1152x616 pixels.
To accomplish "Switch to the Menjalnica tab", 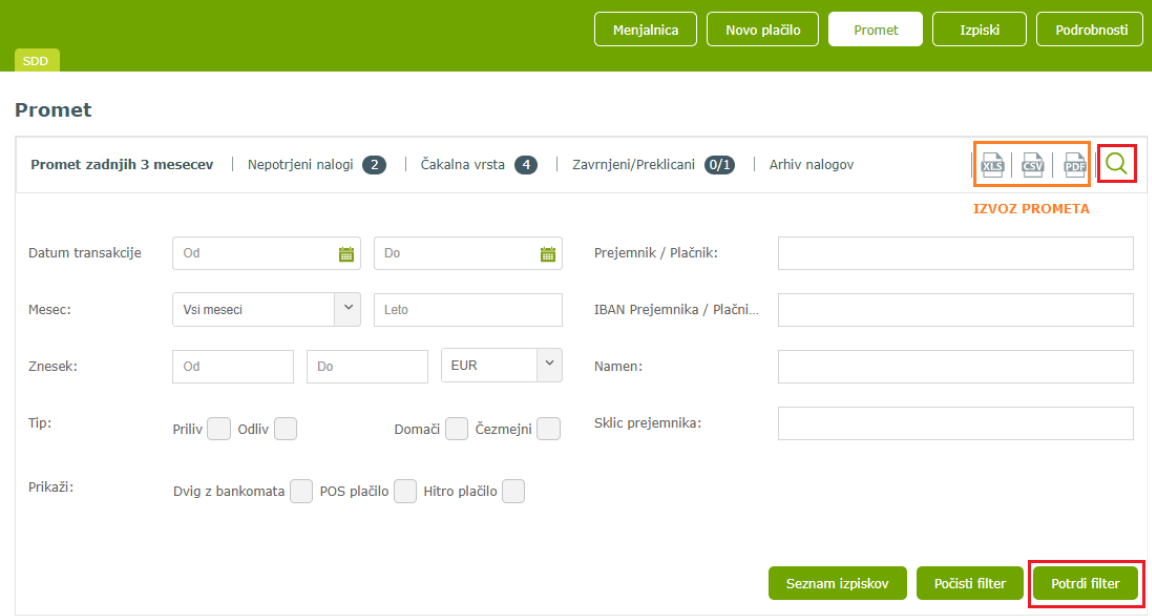I will (x=645, y=30).
